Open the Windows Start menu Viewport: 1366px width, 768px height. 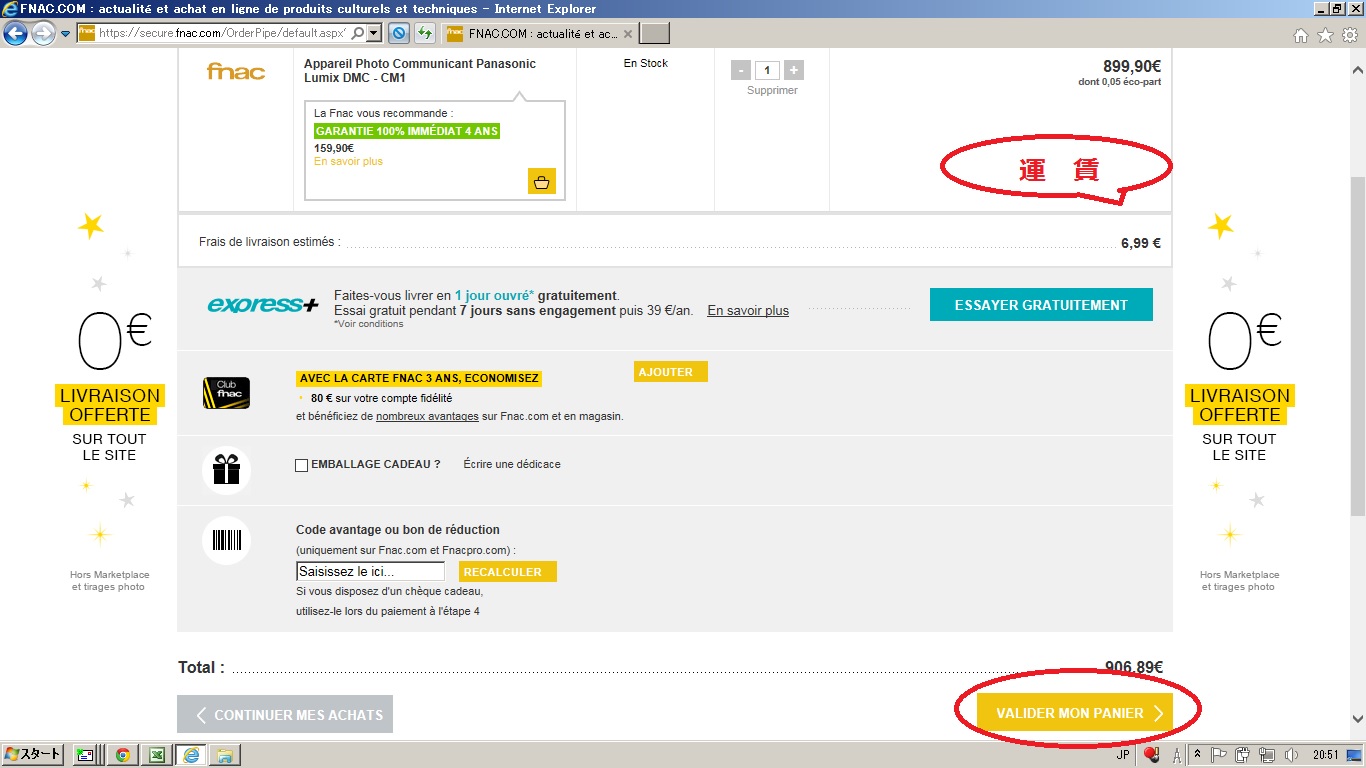[33, 755]
